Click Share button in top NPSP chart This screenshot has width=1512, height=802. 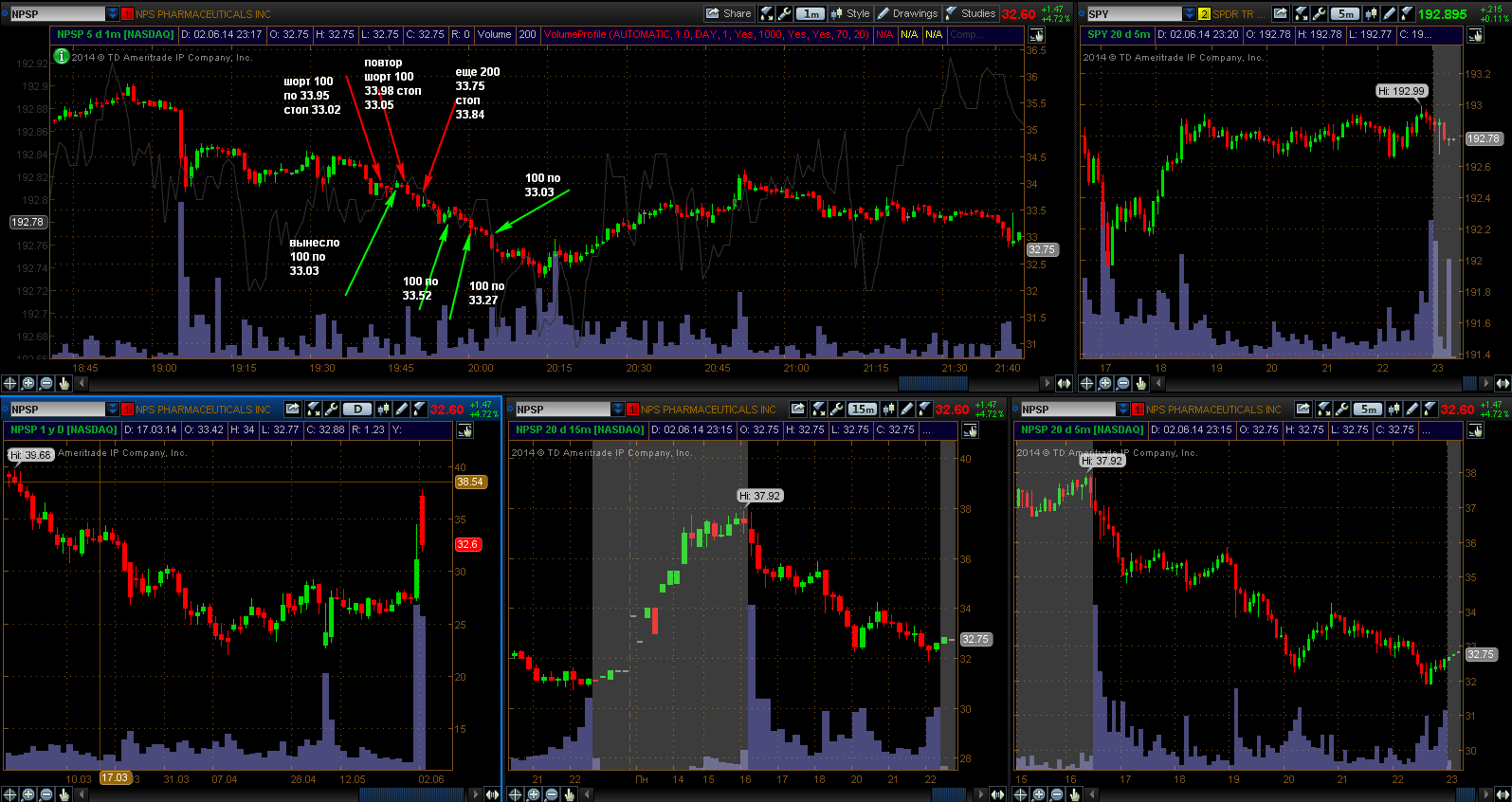(729, 13)
